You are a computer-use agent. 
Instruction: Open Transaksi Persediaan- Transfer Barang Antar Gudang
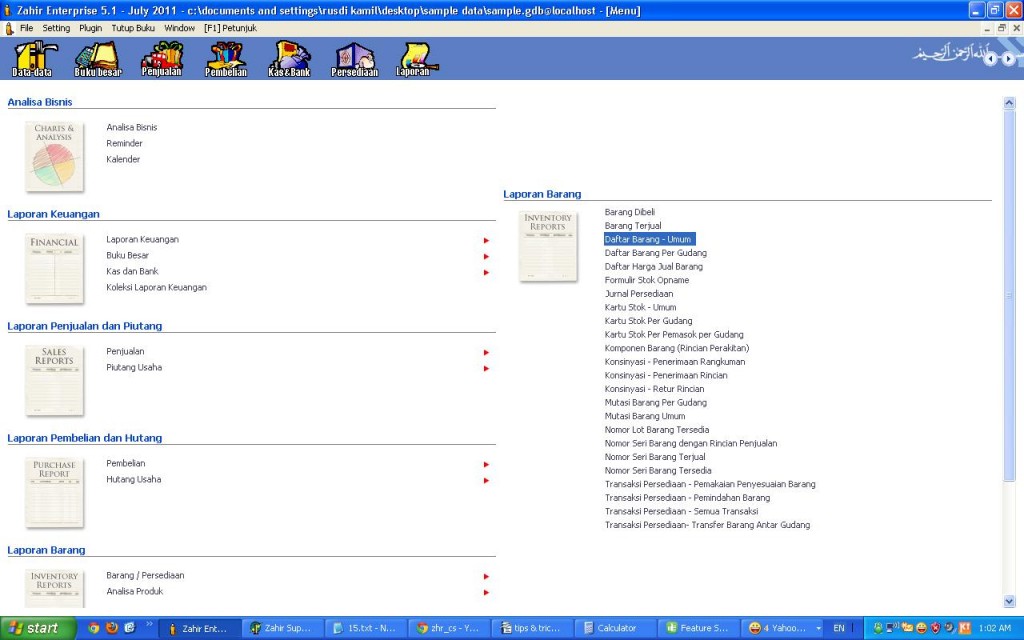[707, 525]
